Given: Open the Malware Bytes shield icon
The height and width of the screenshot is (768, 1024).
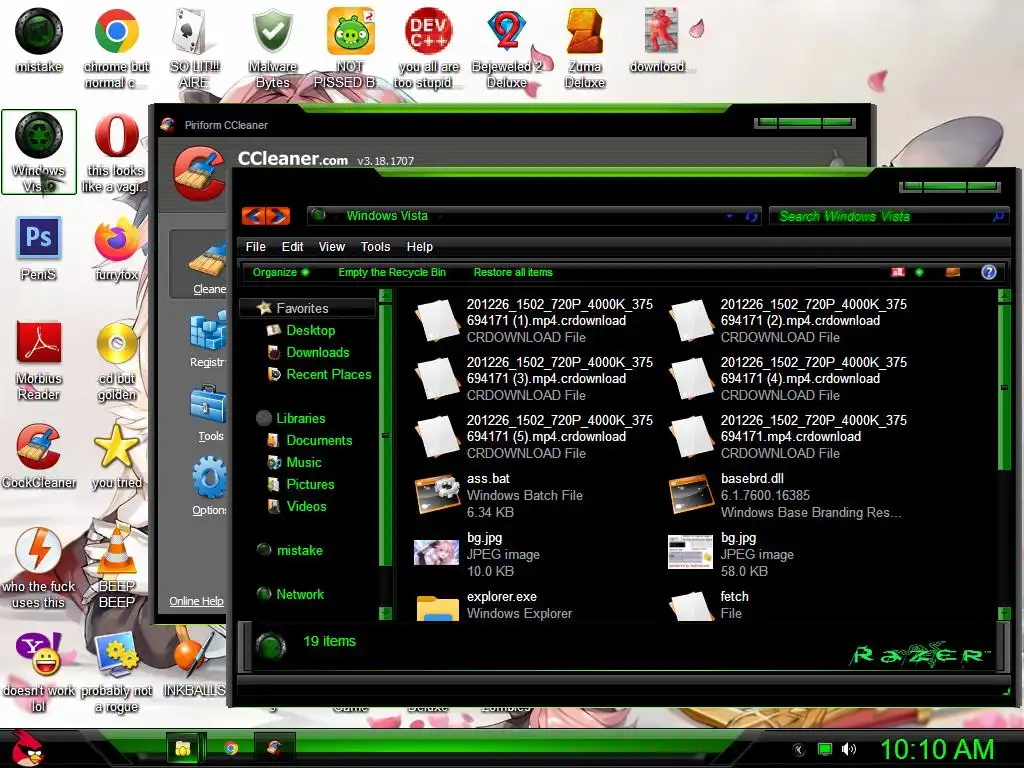Looking at the screenshot, I should 272,48.
